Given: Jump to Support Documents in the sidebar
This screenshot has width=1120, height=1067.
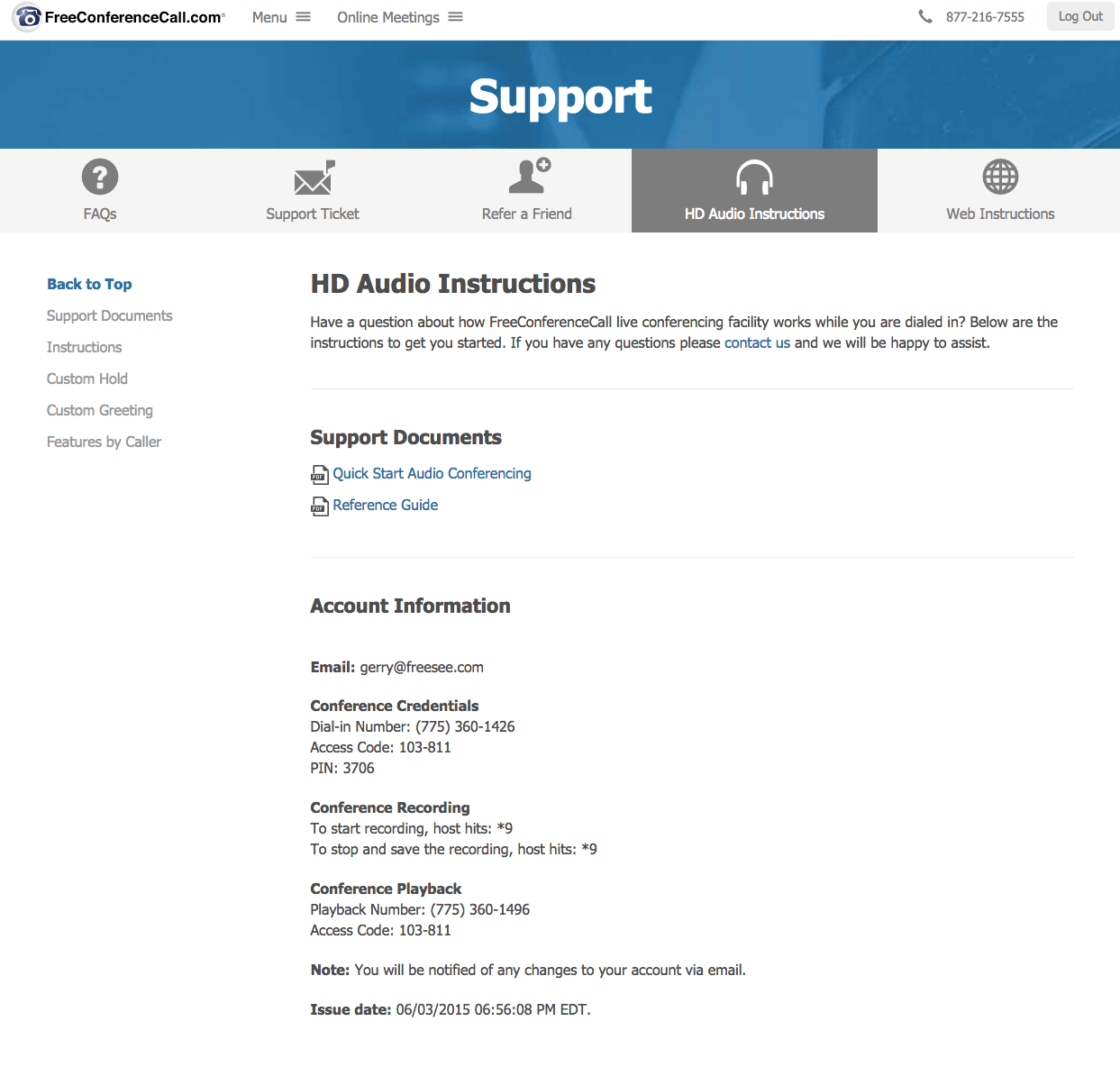Looking at the screenshot, I should click(110, 315).
